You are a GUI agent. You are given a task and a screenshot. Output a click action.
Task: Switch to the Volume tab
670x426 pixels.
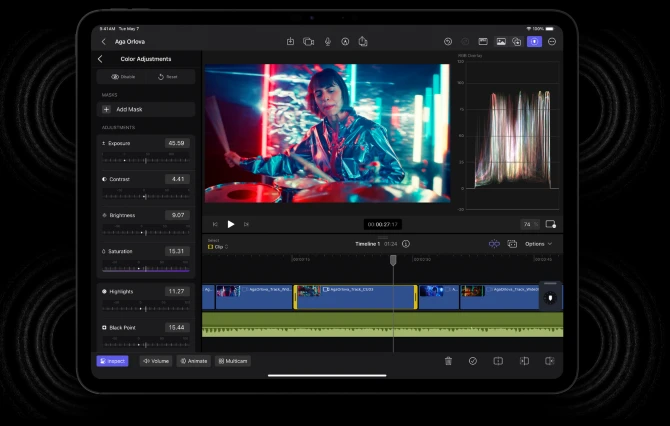pyautogui.click(x=156, y=361)
